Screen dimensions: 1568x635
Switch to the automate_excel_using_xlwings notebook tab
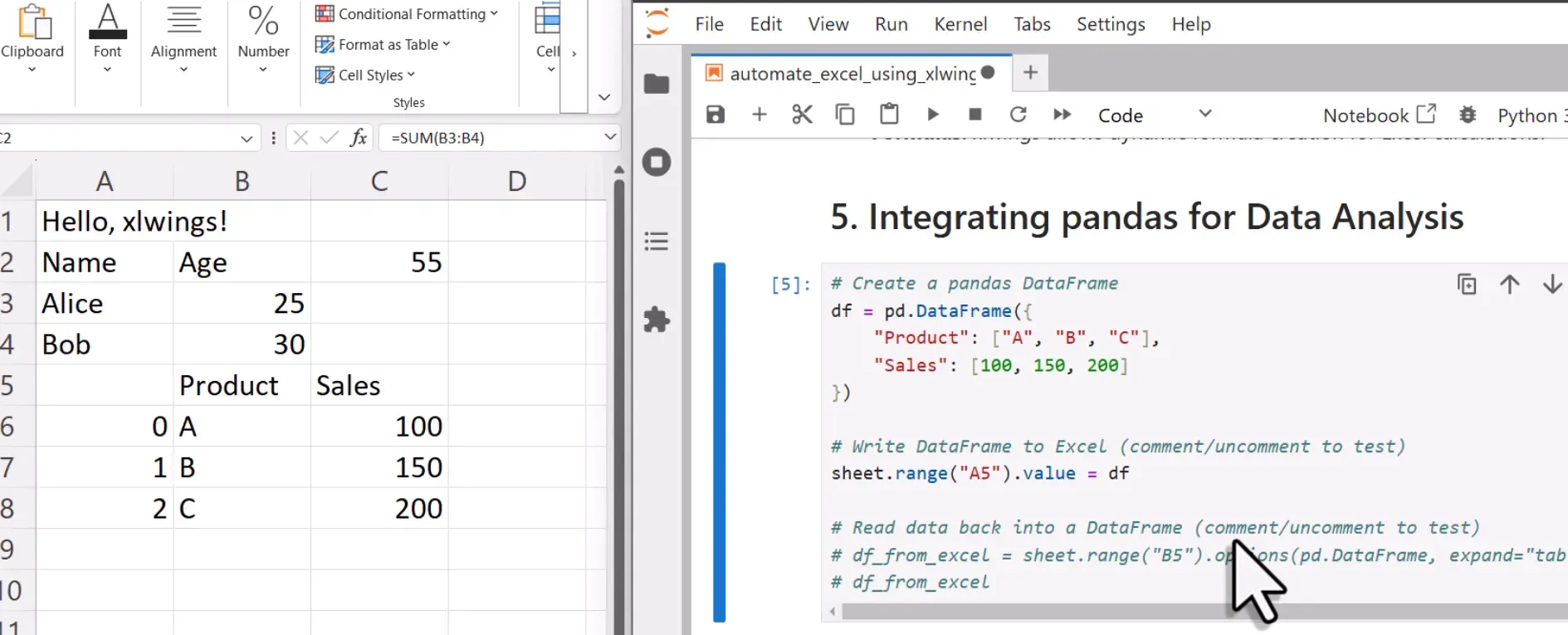851,74
